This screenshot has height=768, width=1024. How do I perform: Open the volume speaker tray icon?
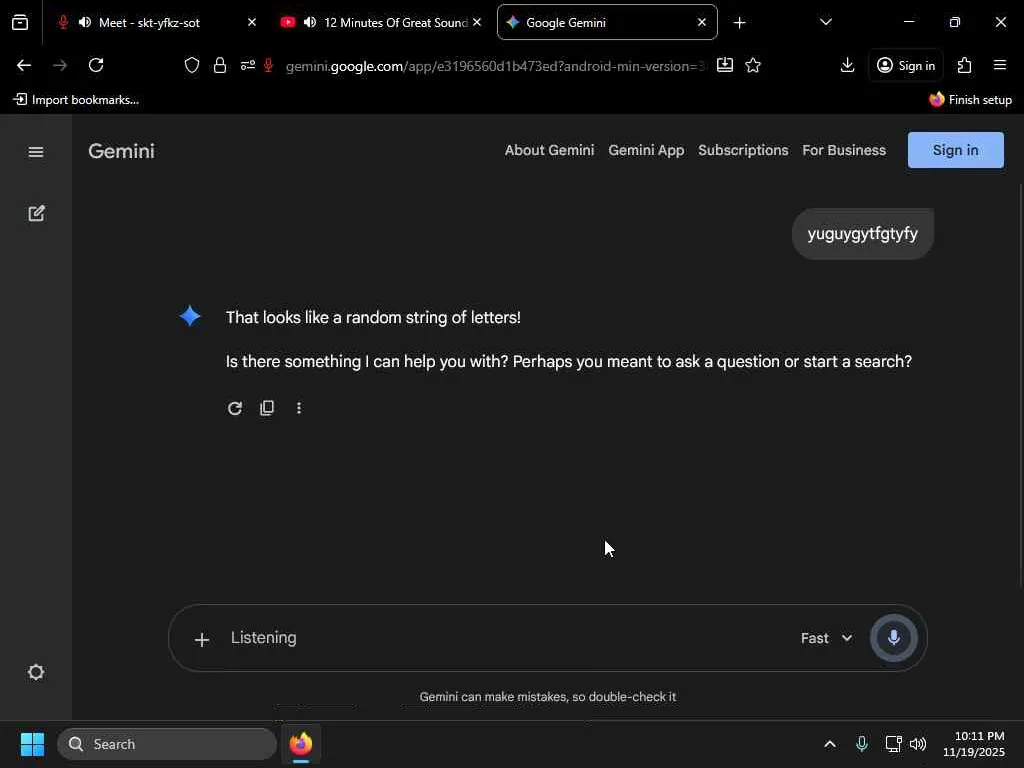918,744
